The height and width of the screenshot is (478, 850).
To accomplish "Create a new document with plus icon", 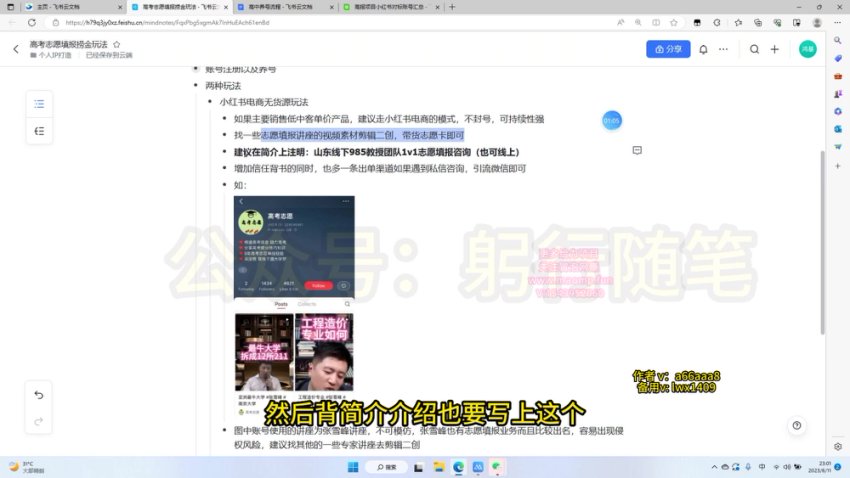I will 776,49.
